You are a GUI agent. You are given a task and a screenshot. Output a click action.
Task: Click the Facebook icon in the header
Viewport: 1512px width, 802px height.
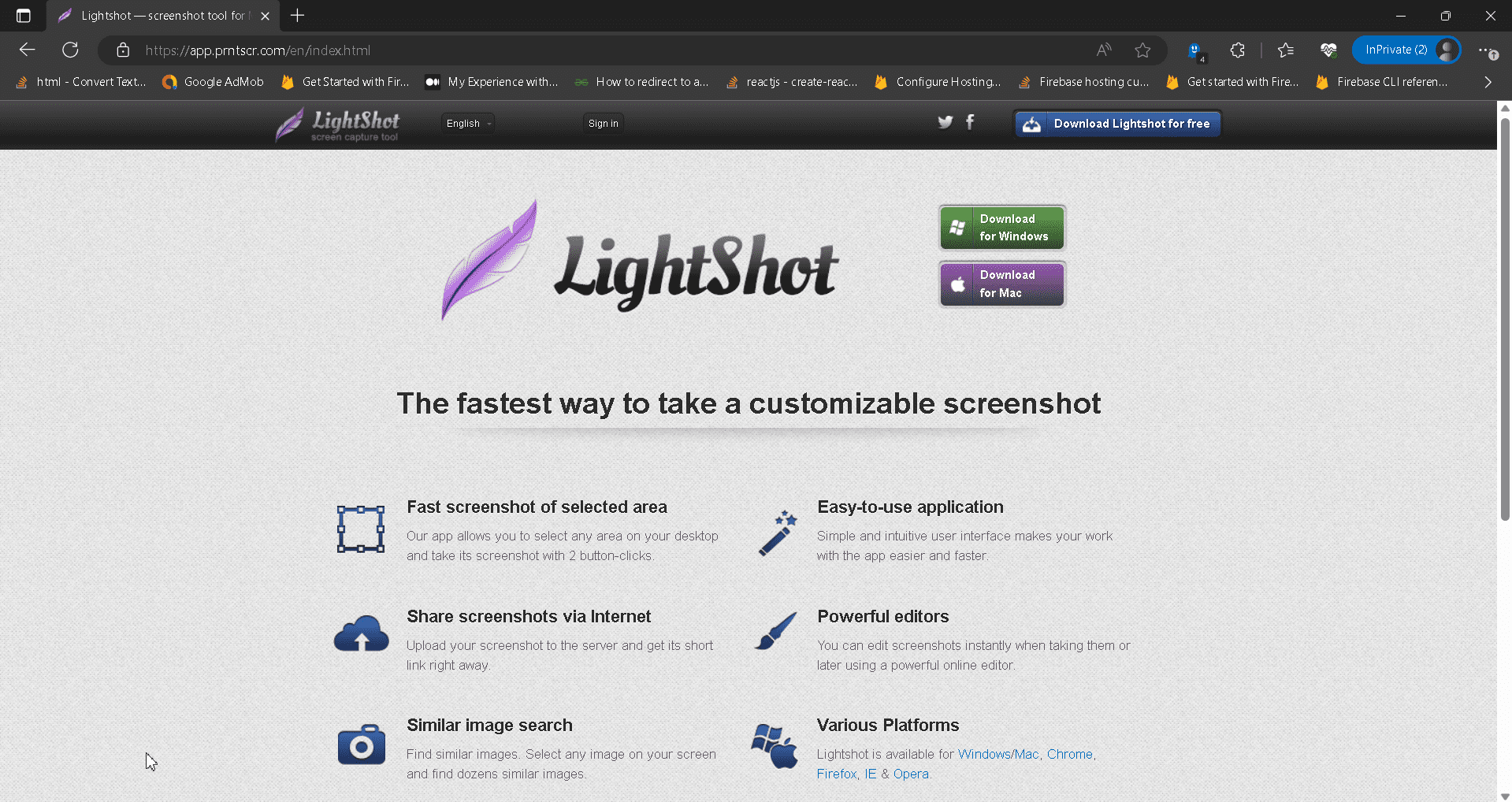[x=970, y=122]
